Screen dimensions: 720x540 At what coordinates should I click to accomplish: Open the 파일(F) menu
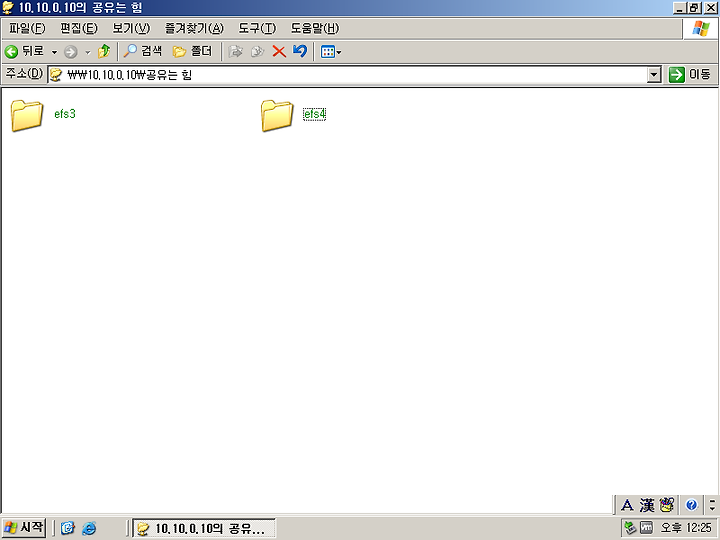coord(27,28)
